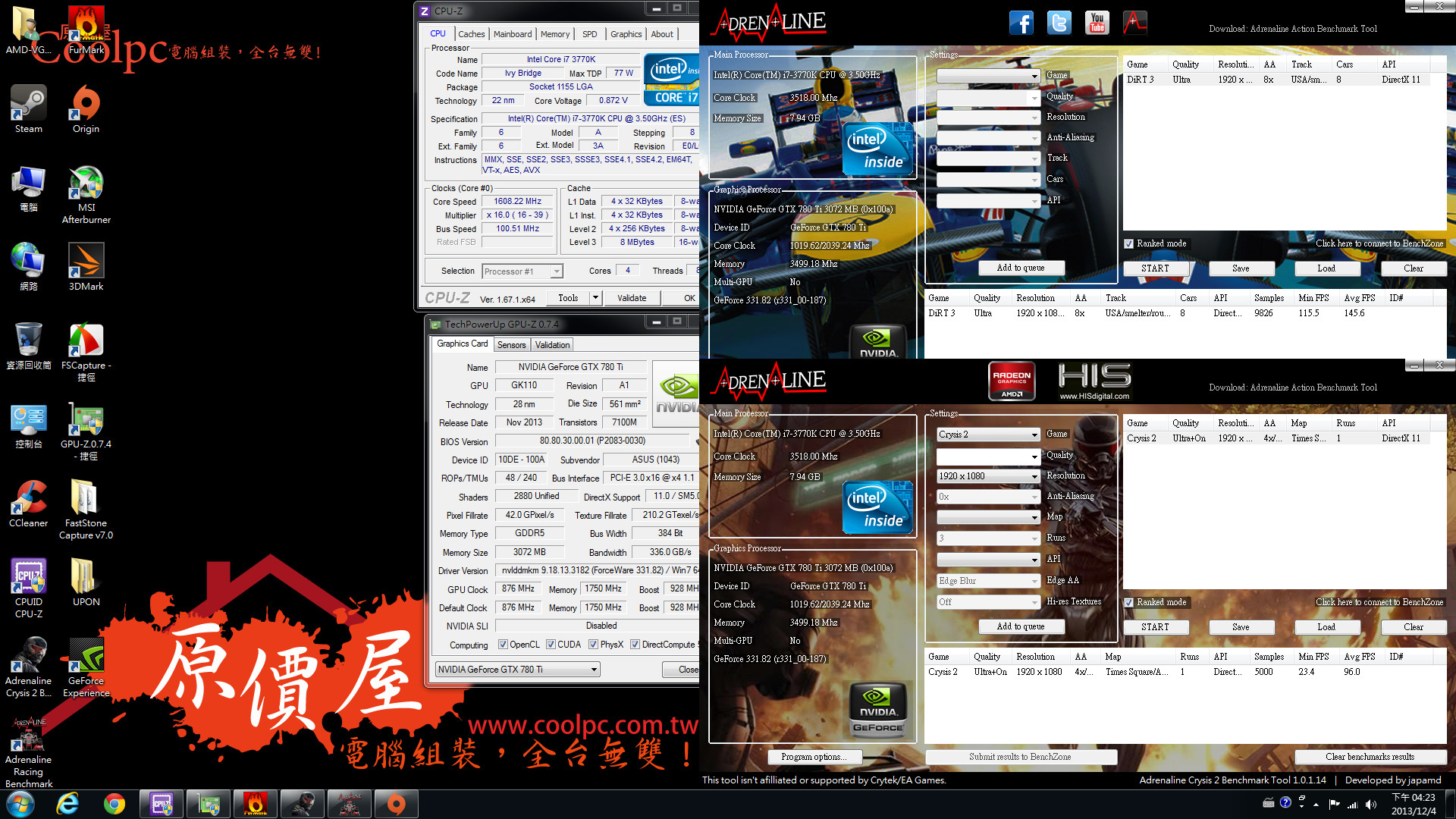Launch 3DMark from the desktop

point(86,267)
